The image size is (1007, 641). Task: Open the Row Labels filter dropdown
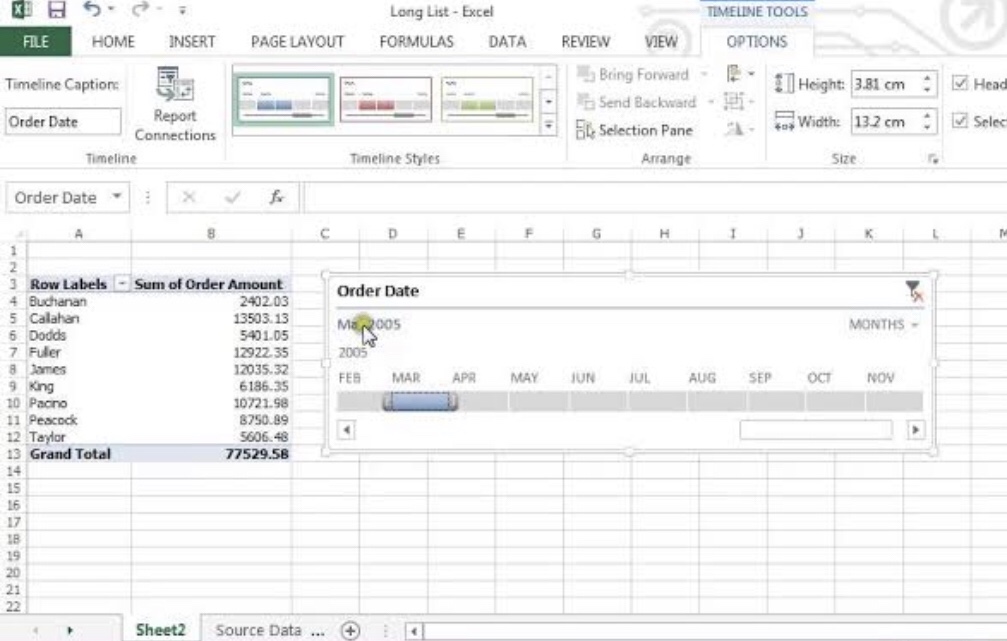(122, 284)
